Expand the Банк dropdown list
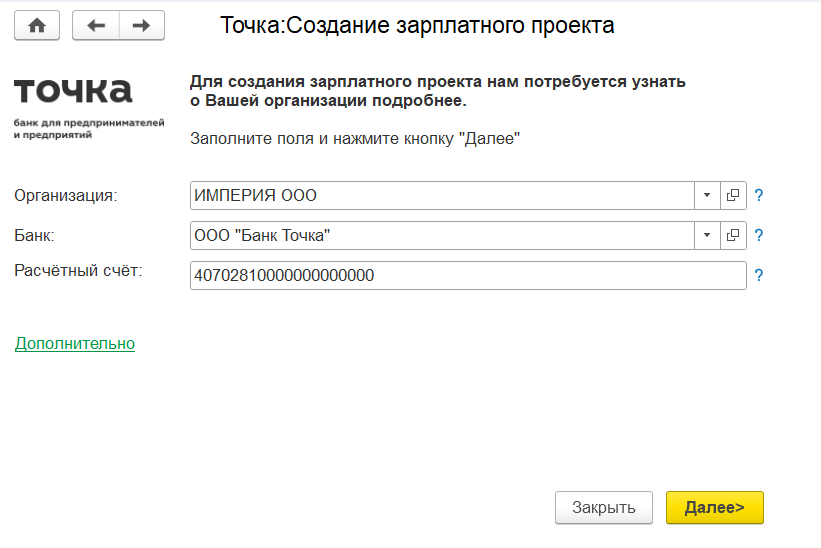The image size is (821, 548). point(706,235)
